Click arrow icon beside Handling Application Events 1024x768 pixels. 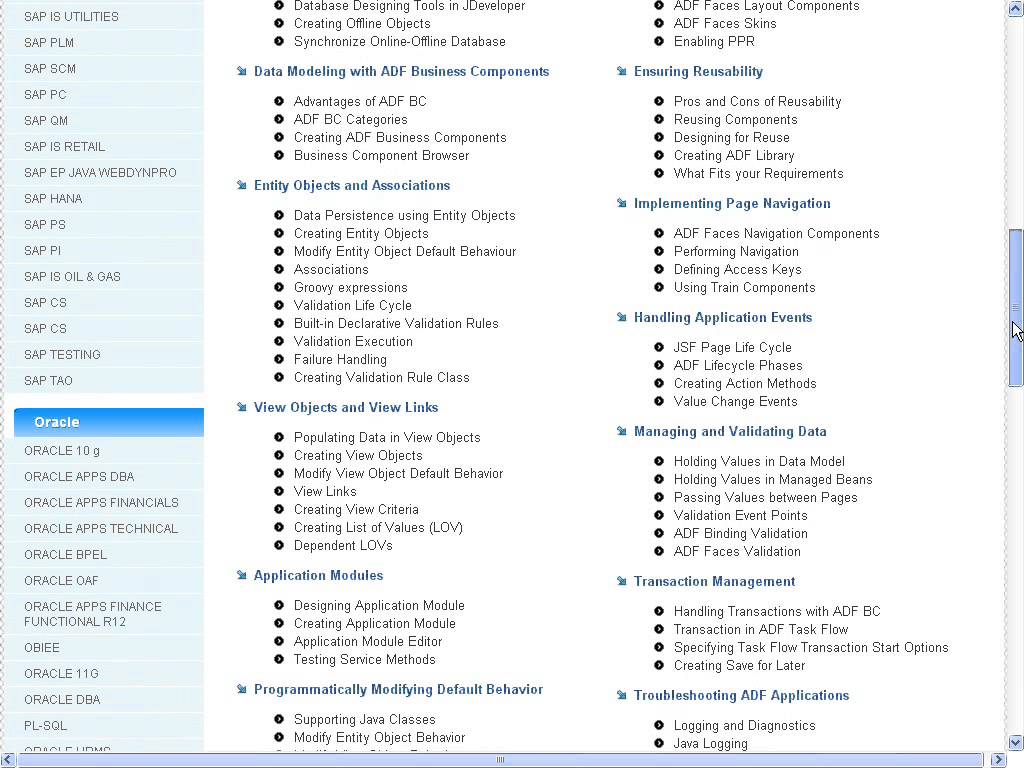(x=622, y=317)
